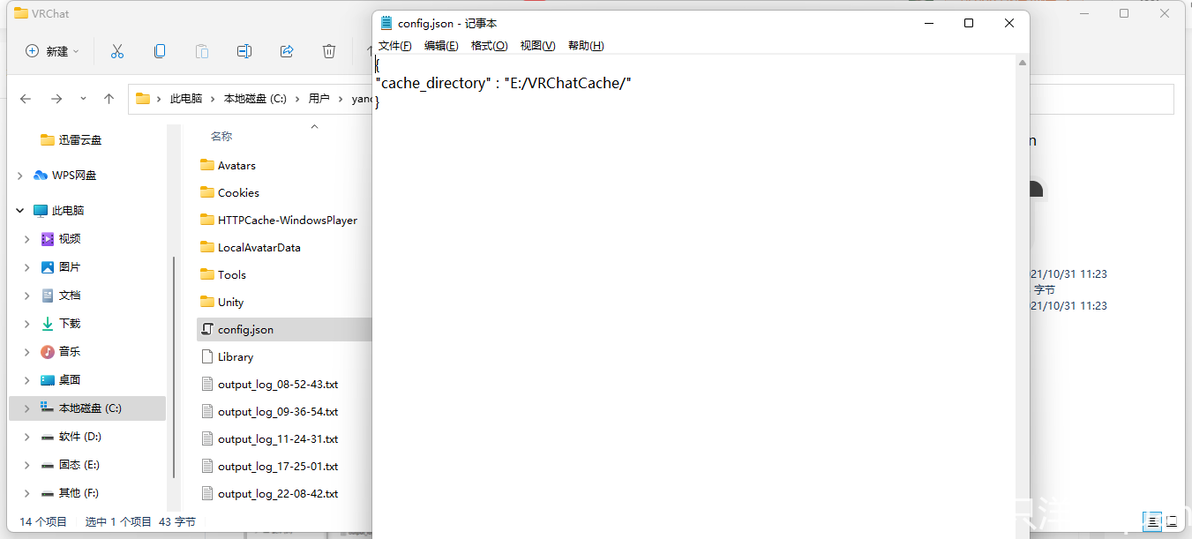Click the 图片 pictures icon

click(x=48, y=267)
